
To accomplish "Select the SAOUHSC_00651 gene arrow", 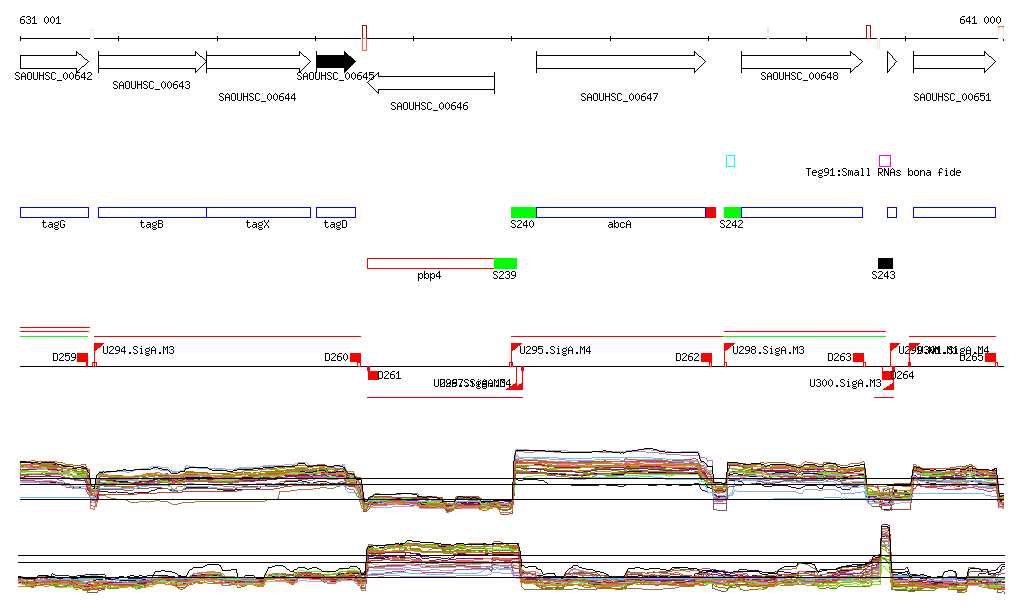I will tap(954, 62).
